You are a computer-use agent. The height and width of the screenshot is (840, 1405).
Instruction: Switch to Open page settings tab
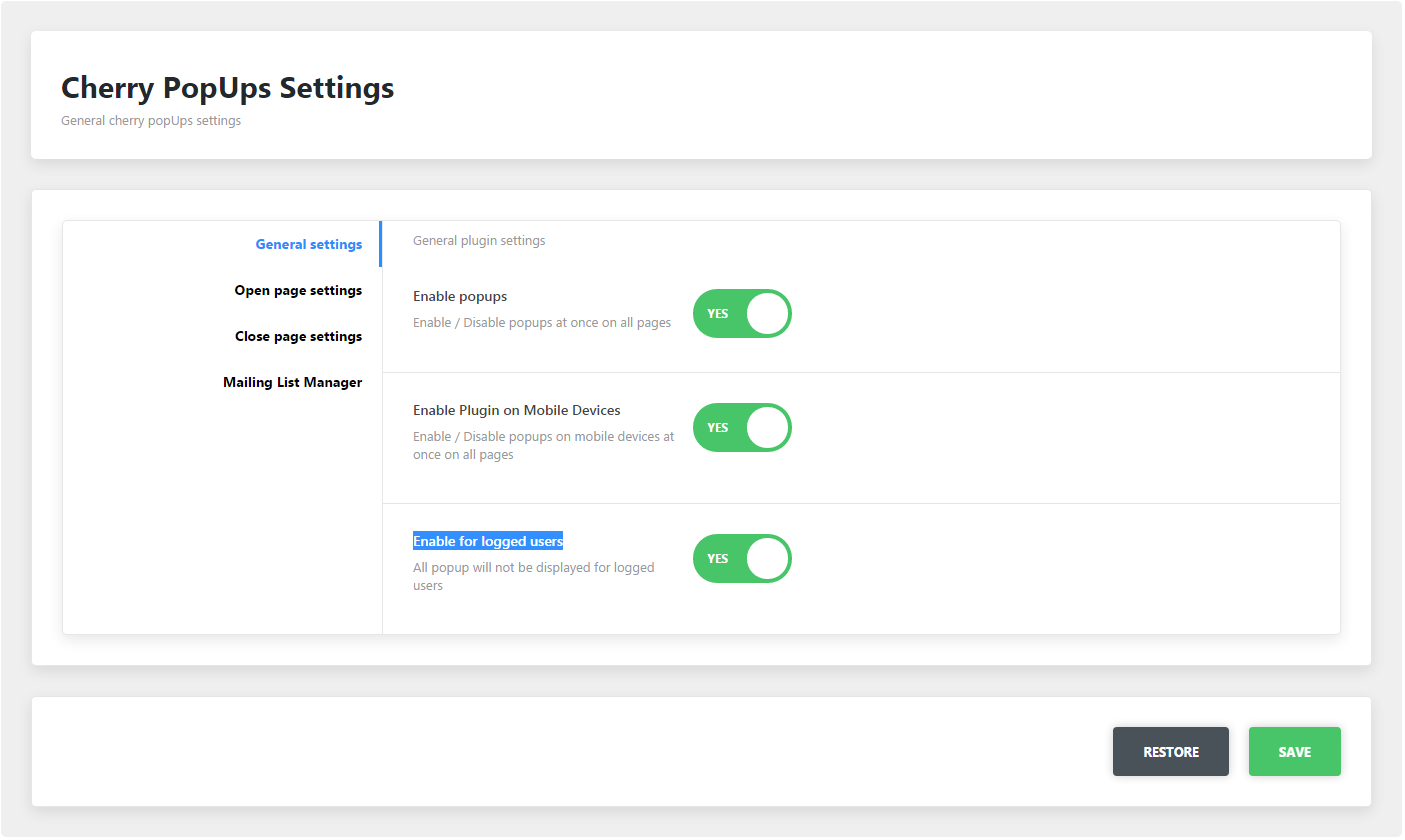298,291
